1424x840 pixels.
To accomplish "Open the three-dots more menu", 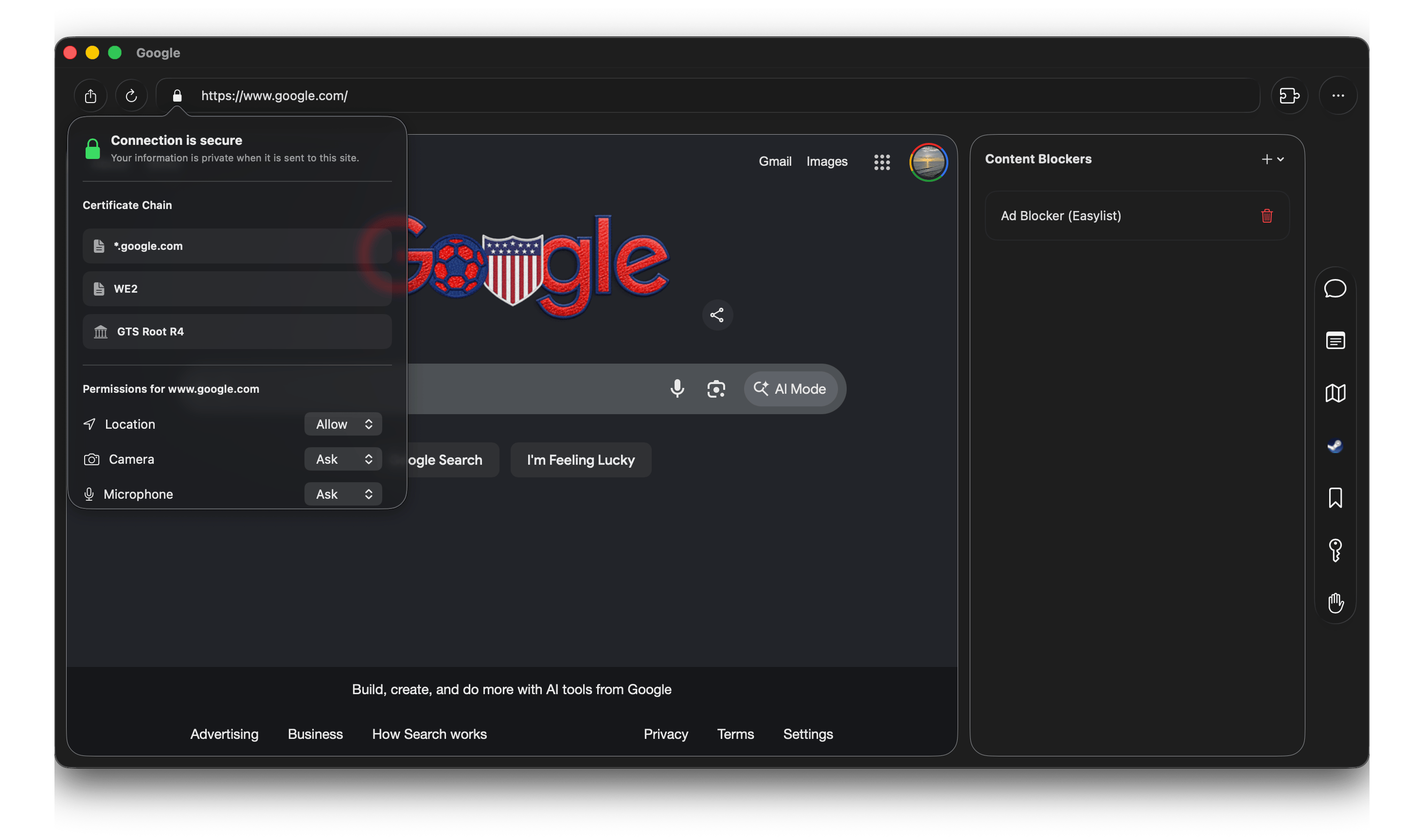I will coord(1338,96).
